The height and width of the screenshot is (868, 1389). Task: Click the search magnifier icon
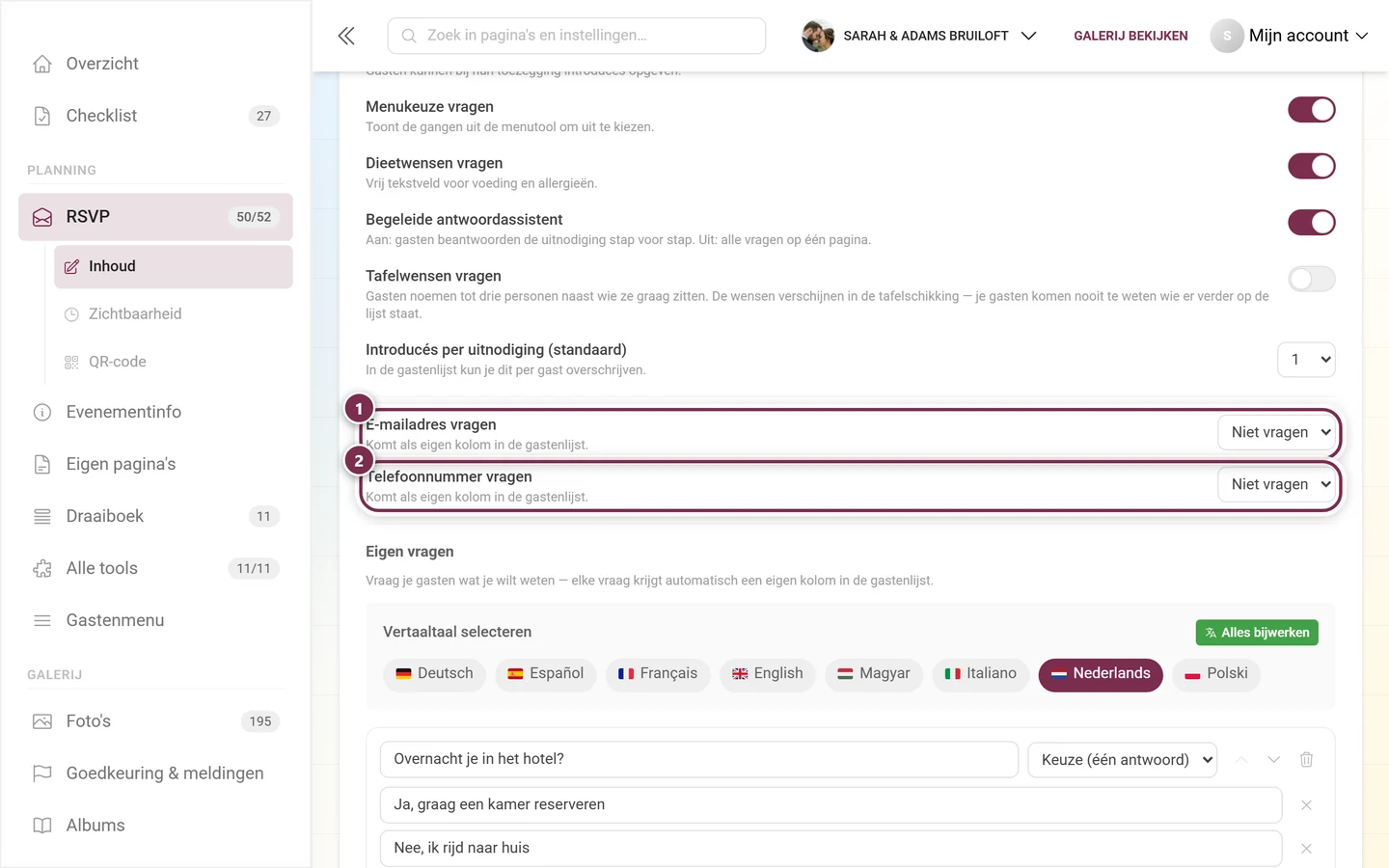click(409, 36)
